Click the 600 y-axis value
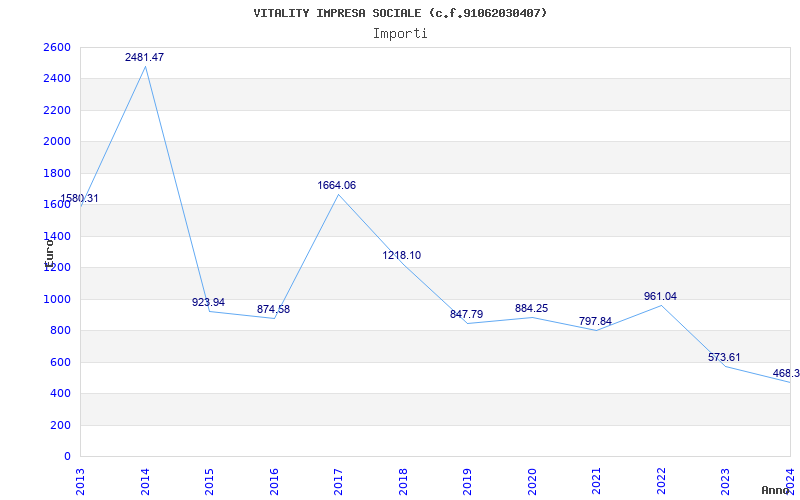Image resolution: width=800 pixels, height=500 pixels. [x=61, y=362]
